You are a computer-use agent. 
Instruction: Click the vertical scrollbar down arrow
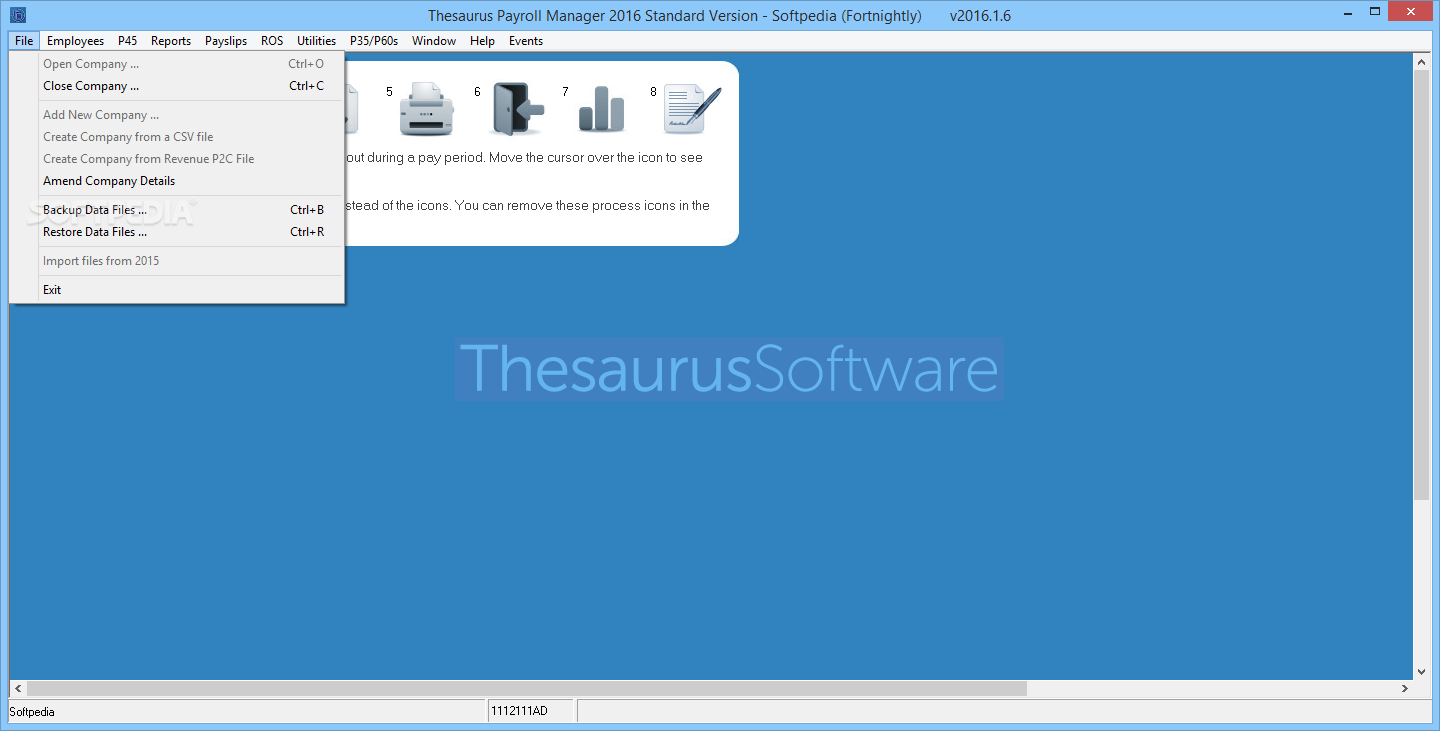(x=1422, y=672)
